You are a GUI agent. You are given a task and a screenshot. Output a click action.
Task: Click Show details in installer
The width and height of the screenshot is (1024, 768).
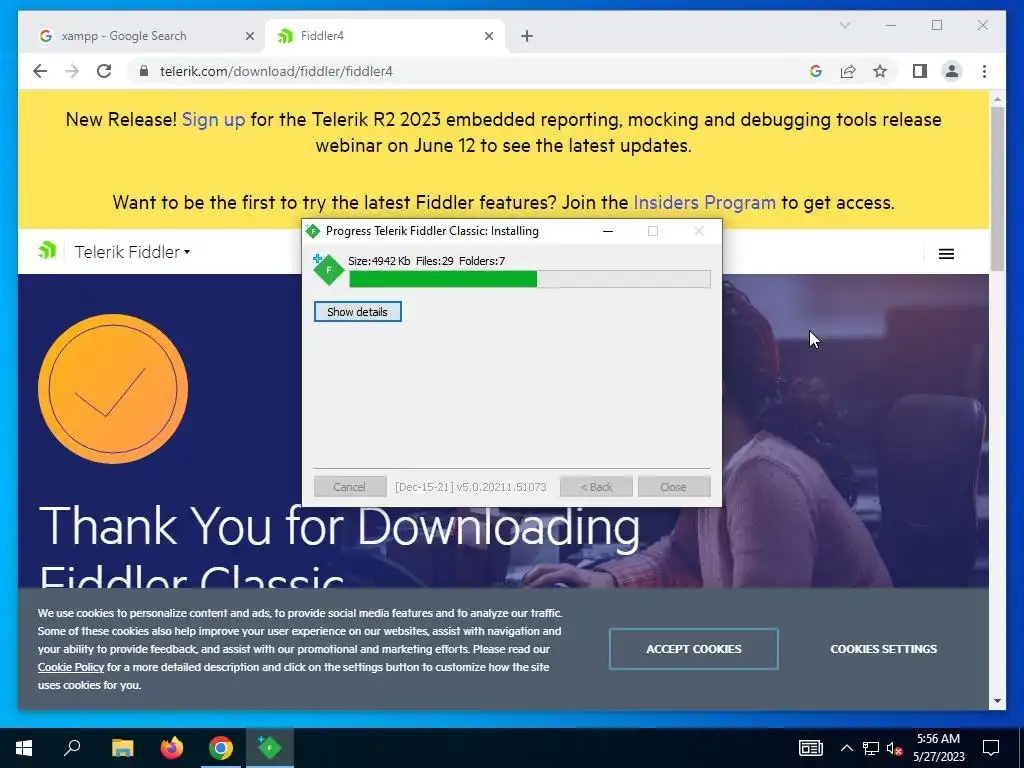[357, 312]
